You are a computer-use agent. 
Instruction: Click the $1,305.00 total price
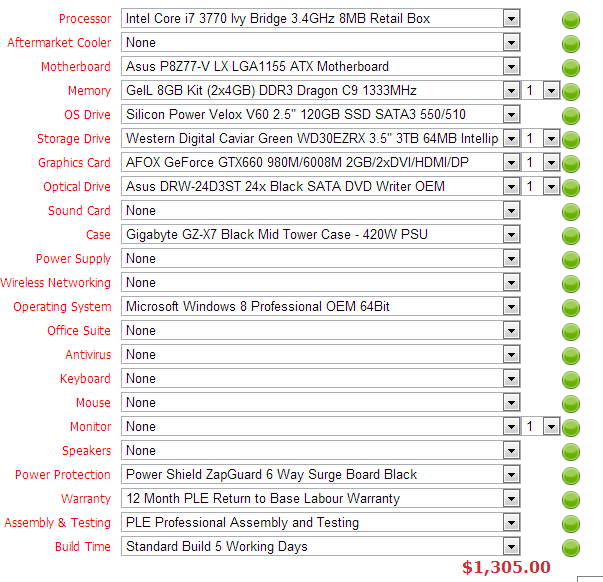[506, 568]
